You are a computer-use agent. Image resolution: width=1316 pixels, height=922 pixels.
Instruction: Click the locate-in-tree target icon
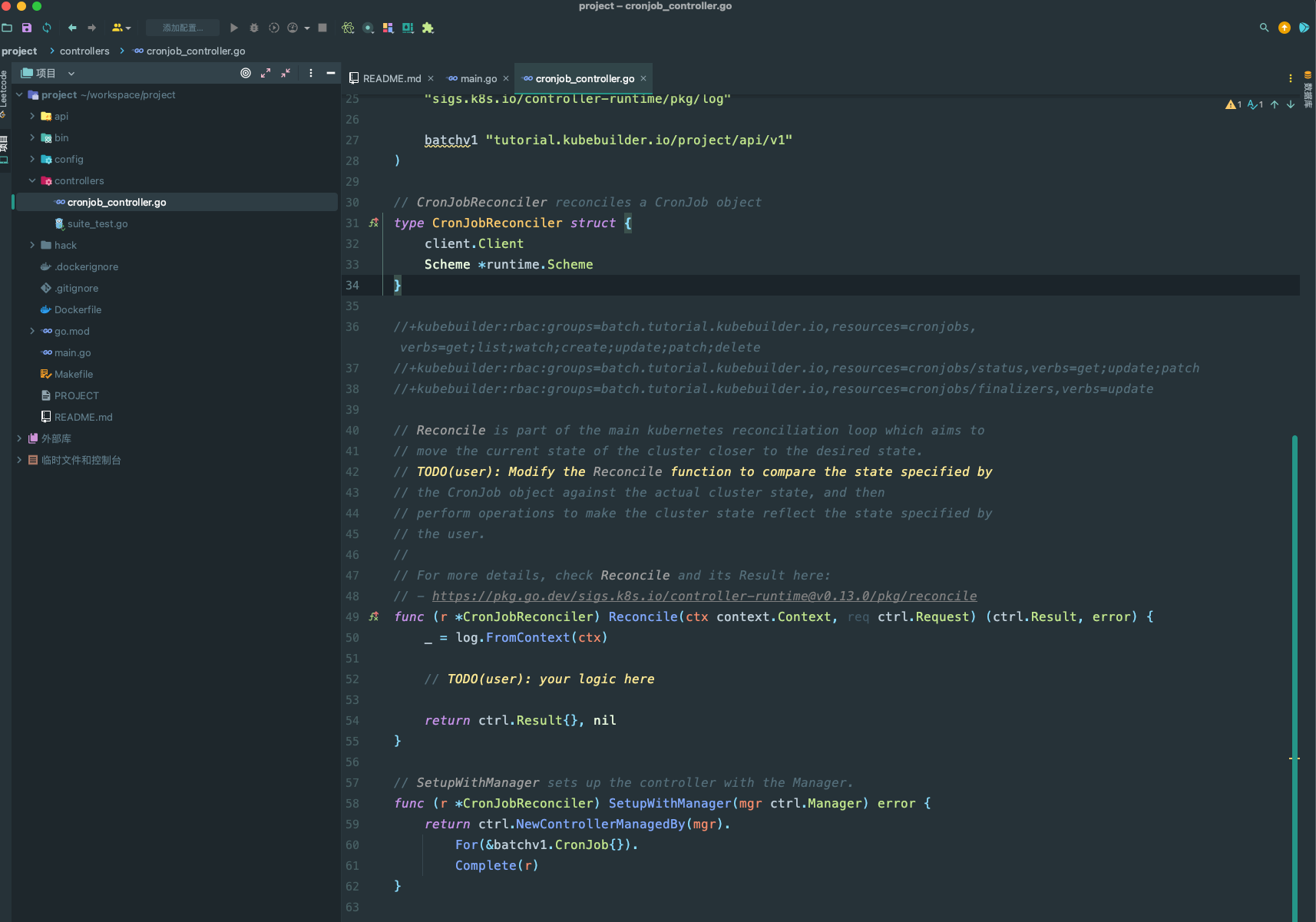tap(246, 73)
